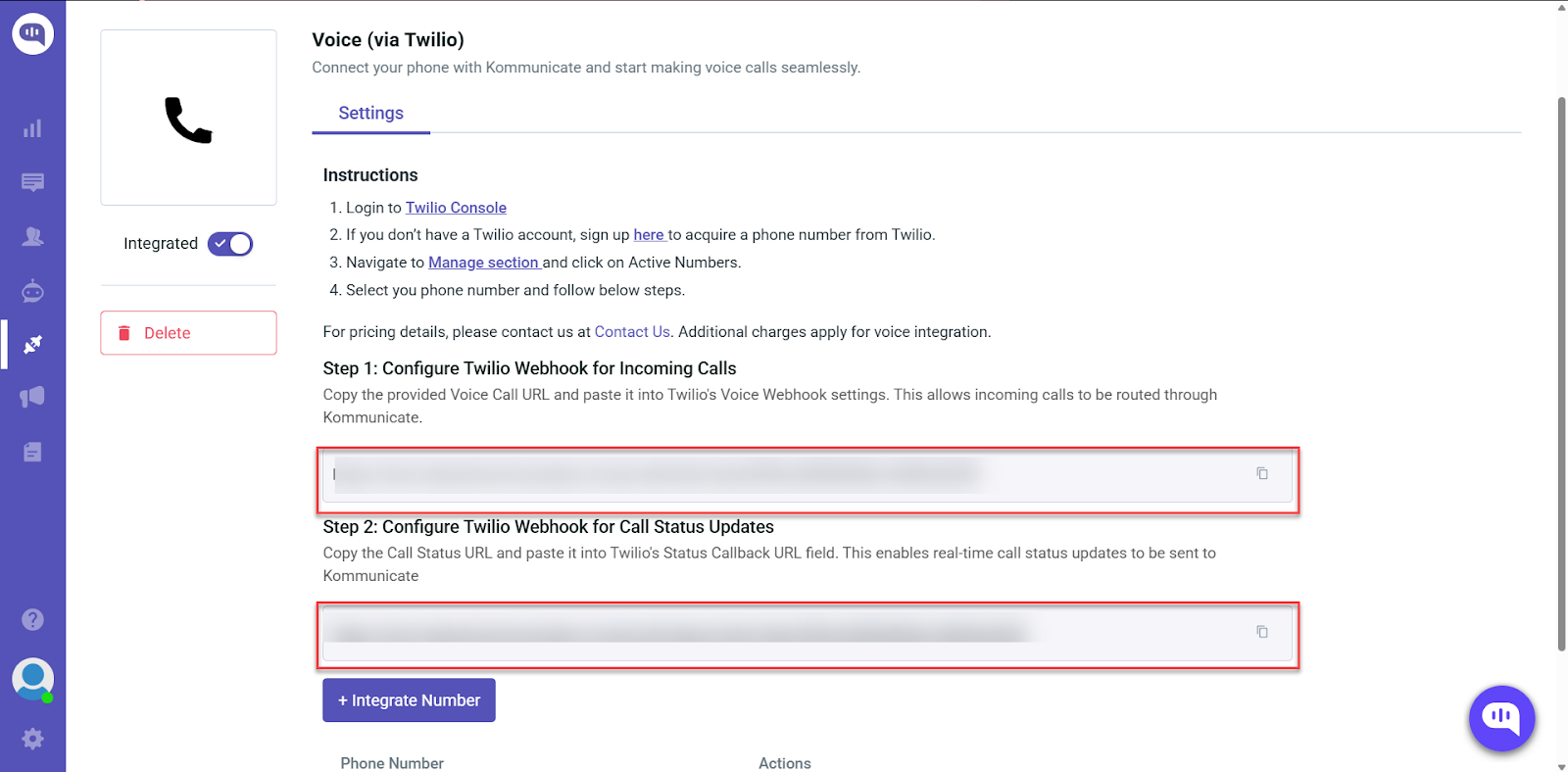This screenshot has width=1568, height=772.
Task: Click the Phone Number column header
Action: click(x=392, y=763)
